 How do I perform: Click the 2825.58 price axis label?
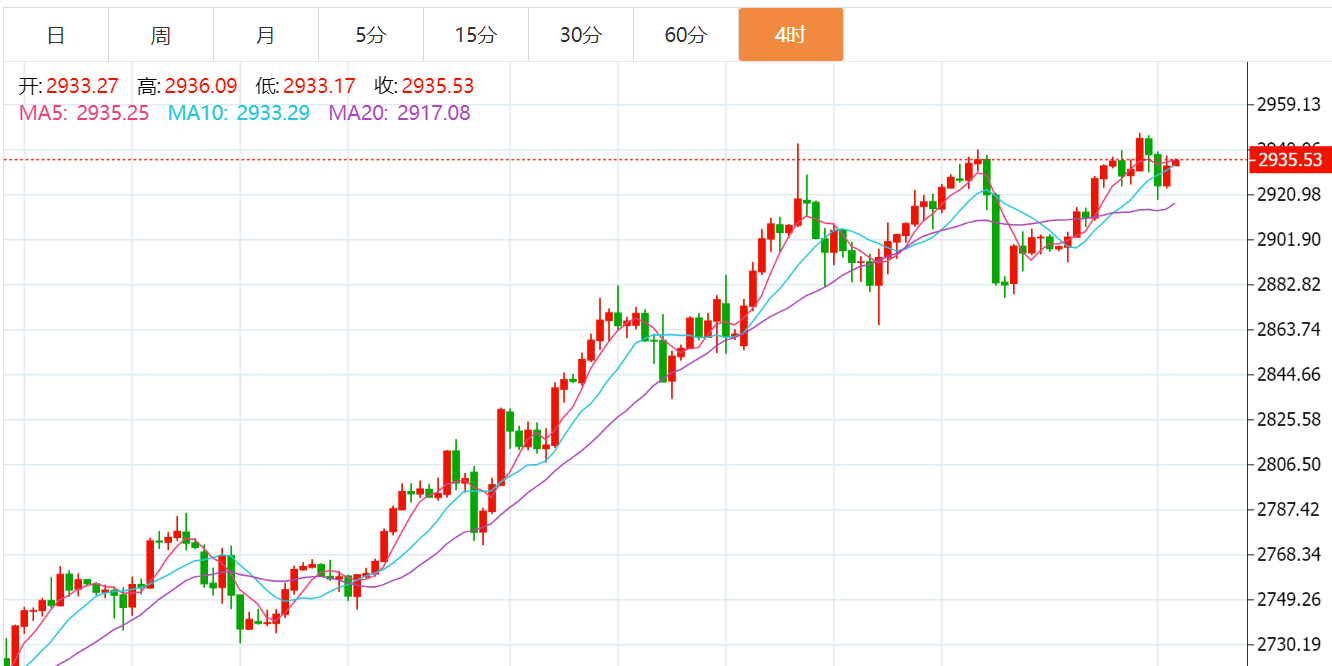coord(1289,419)
